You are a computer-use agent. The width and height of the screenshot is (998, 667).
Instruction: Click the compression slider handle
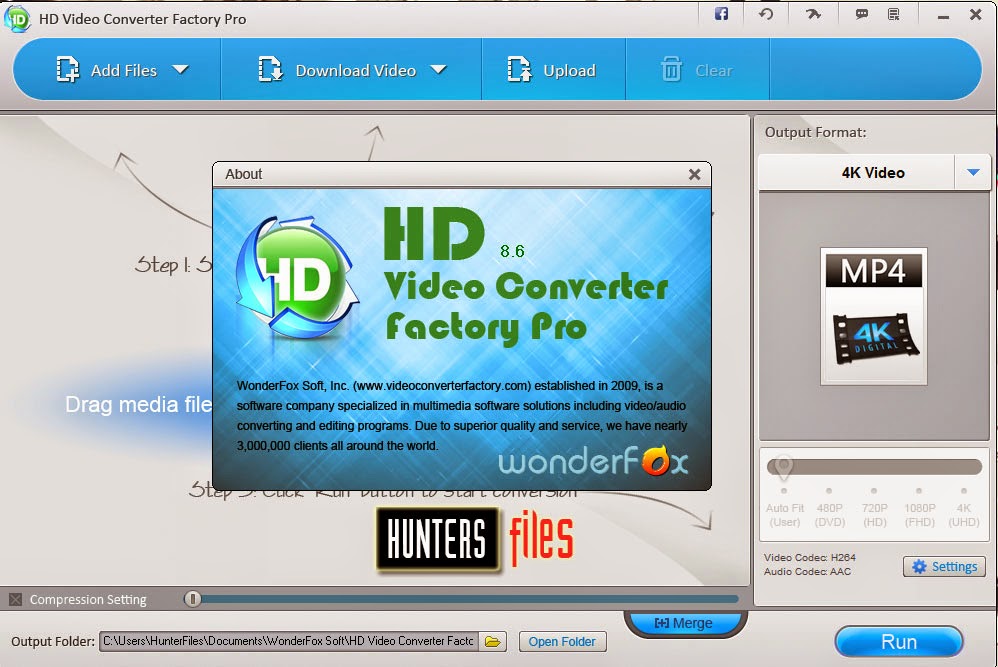tap(192, 599)
